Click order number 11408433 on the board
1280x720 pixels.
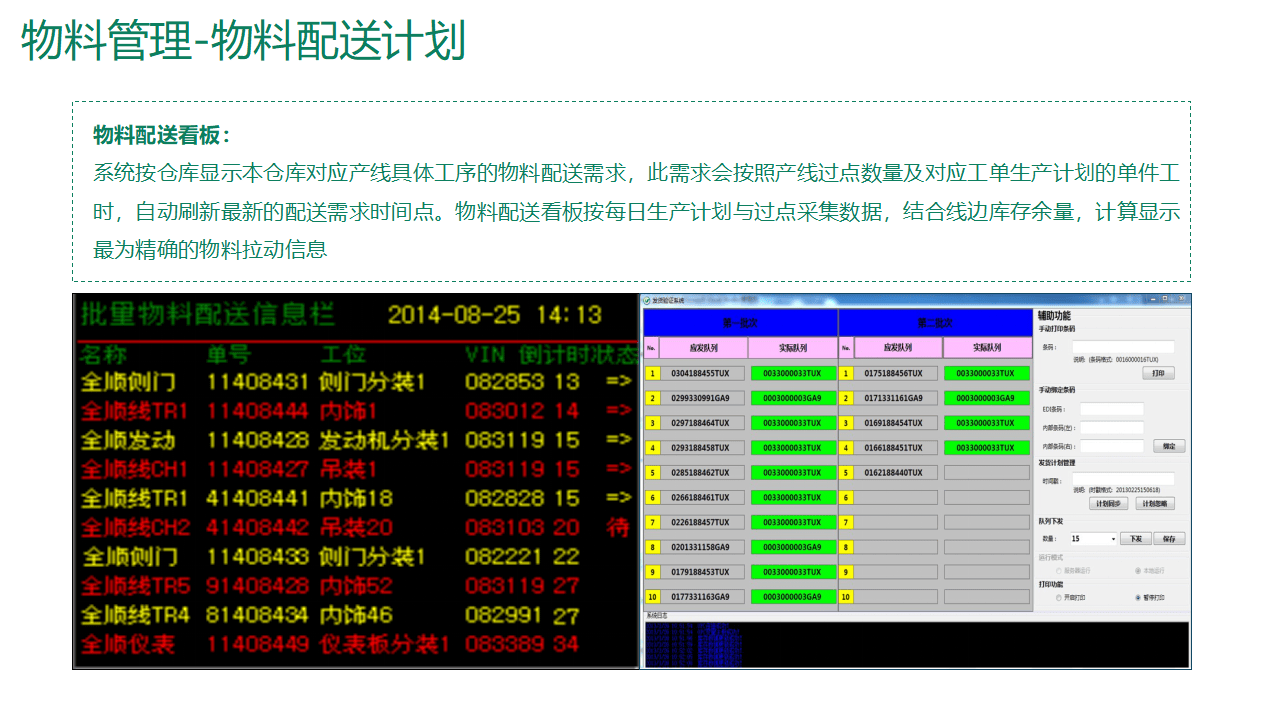[x=258, y=556]
